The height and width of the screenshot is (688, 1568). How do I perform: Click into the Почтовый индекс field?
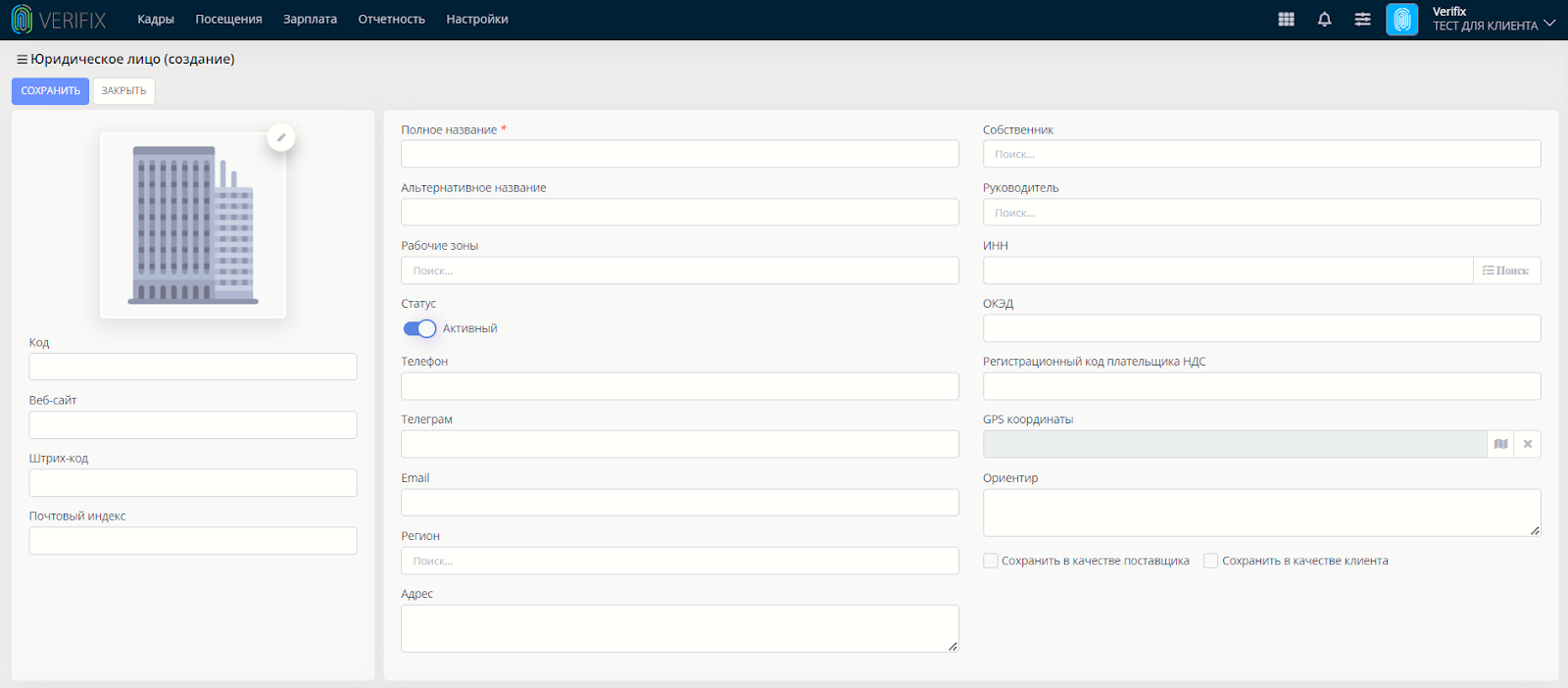[193, 541]
